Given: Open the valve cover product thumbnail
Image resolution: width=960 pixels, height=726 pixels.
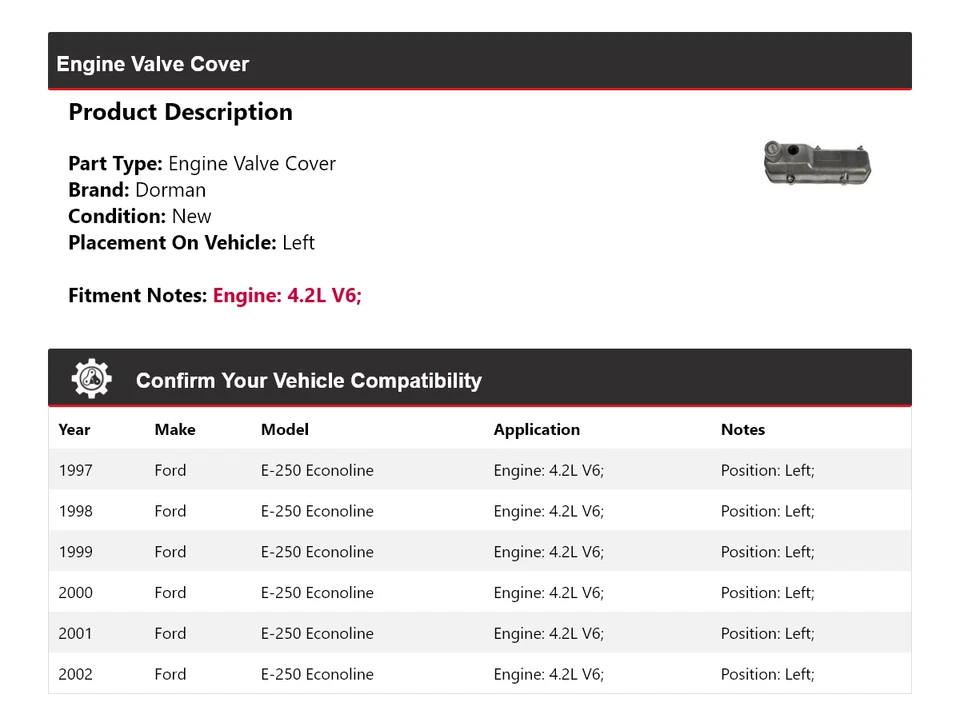Looking at the screenshot, I should coord(817,163).
